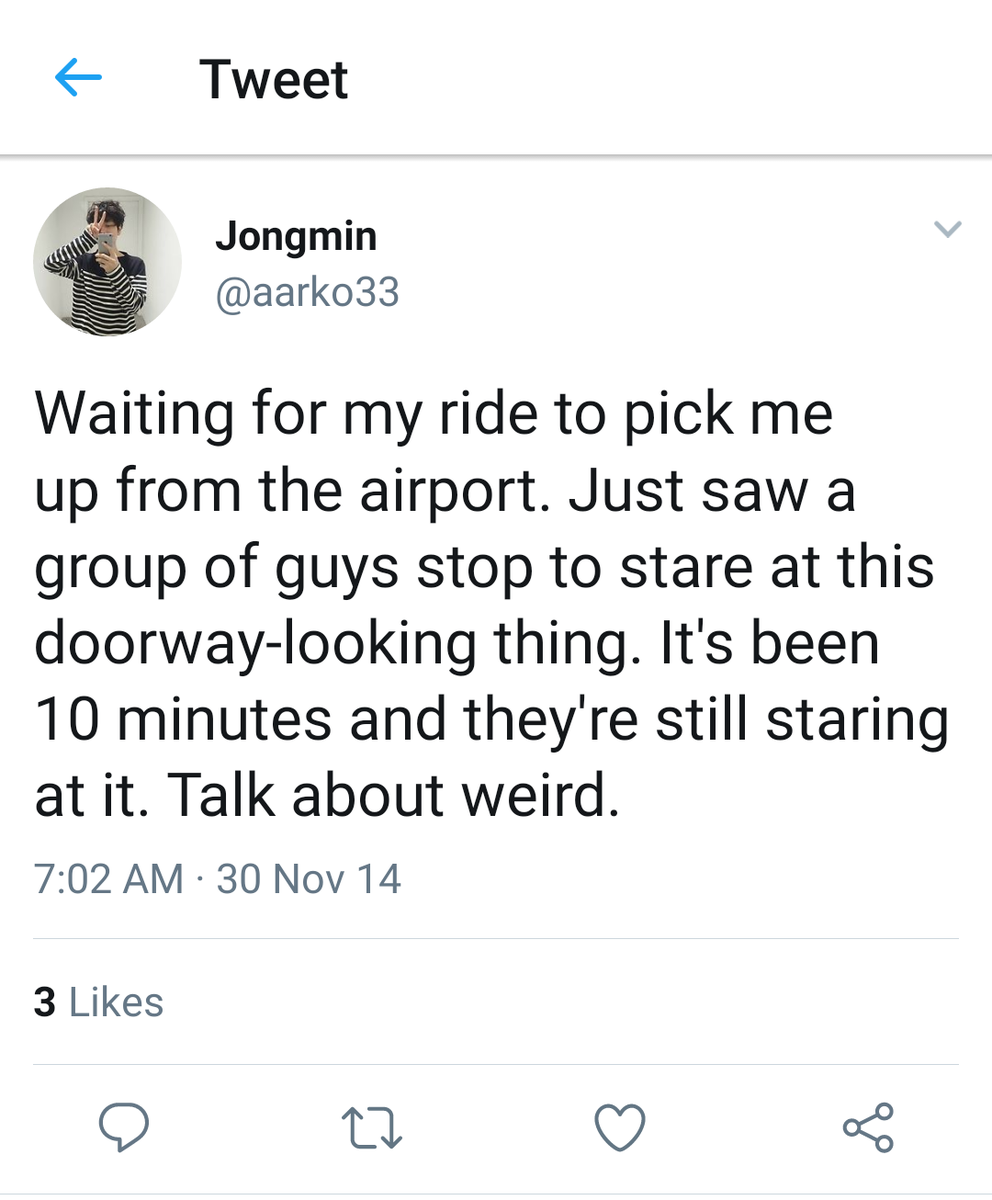This screenshot has height=1200, width=992.
Task: Like the tweet with the heart icon
Action: coord(620,1127)
